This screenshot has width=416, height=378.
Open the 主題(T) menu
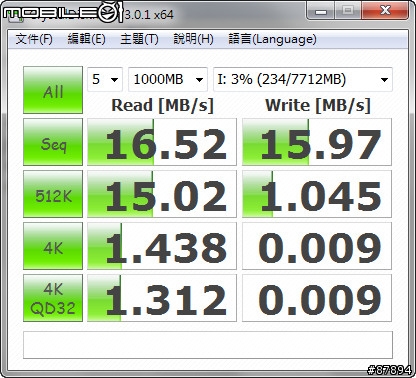pyautogui.click(x=139, y=39)
